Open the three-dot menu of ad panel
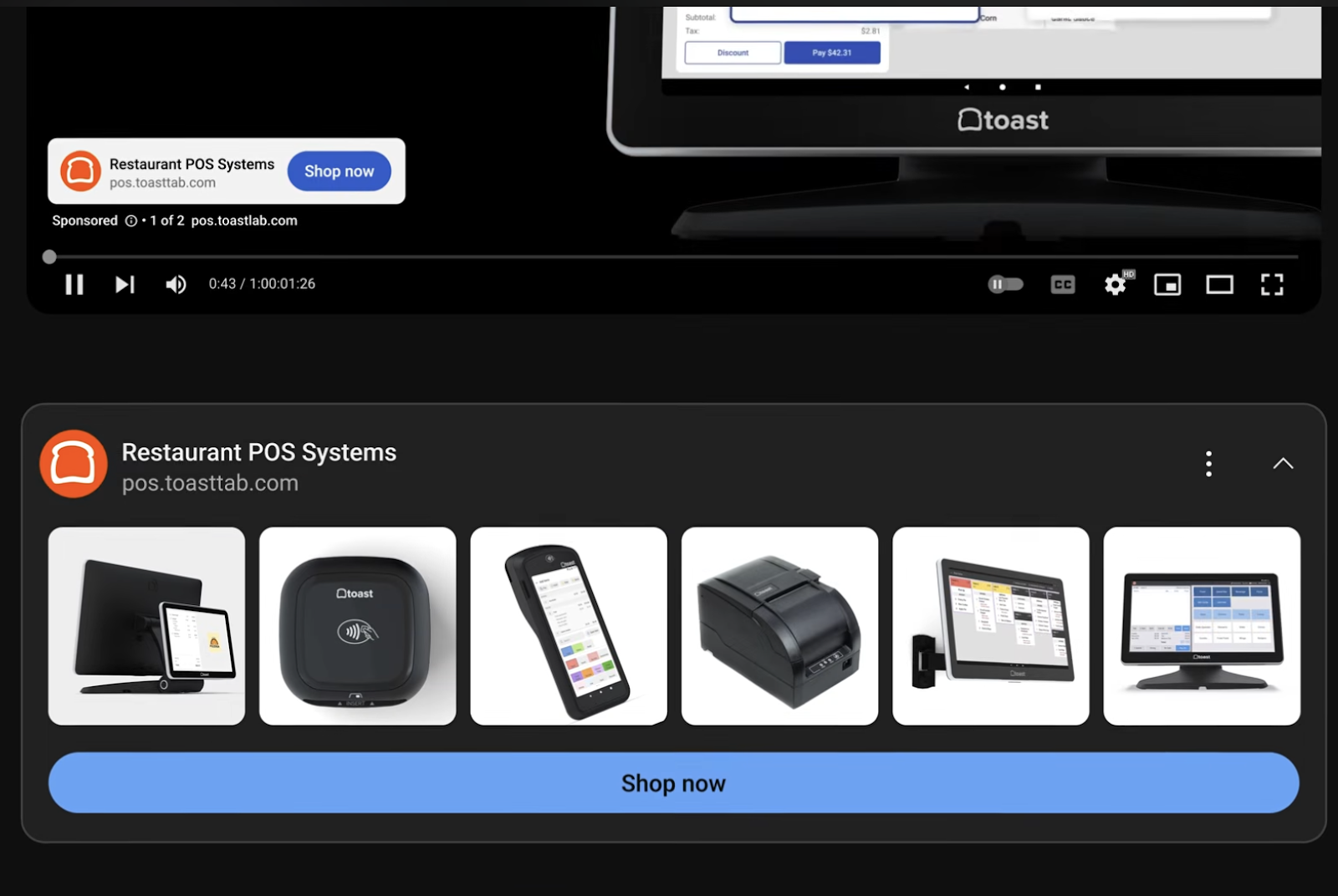Screen dimensions: 1338x896 click(1208, 464)
